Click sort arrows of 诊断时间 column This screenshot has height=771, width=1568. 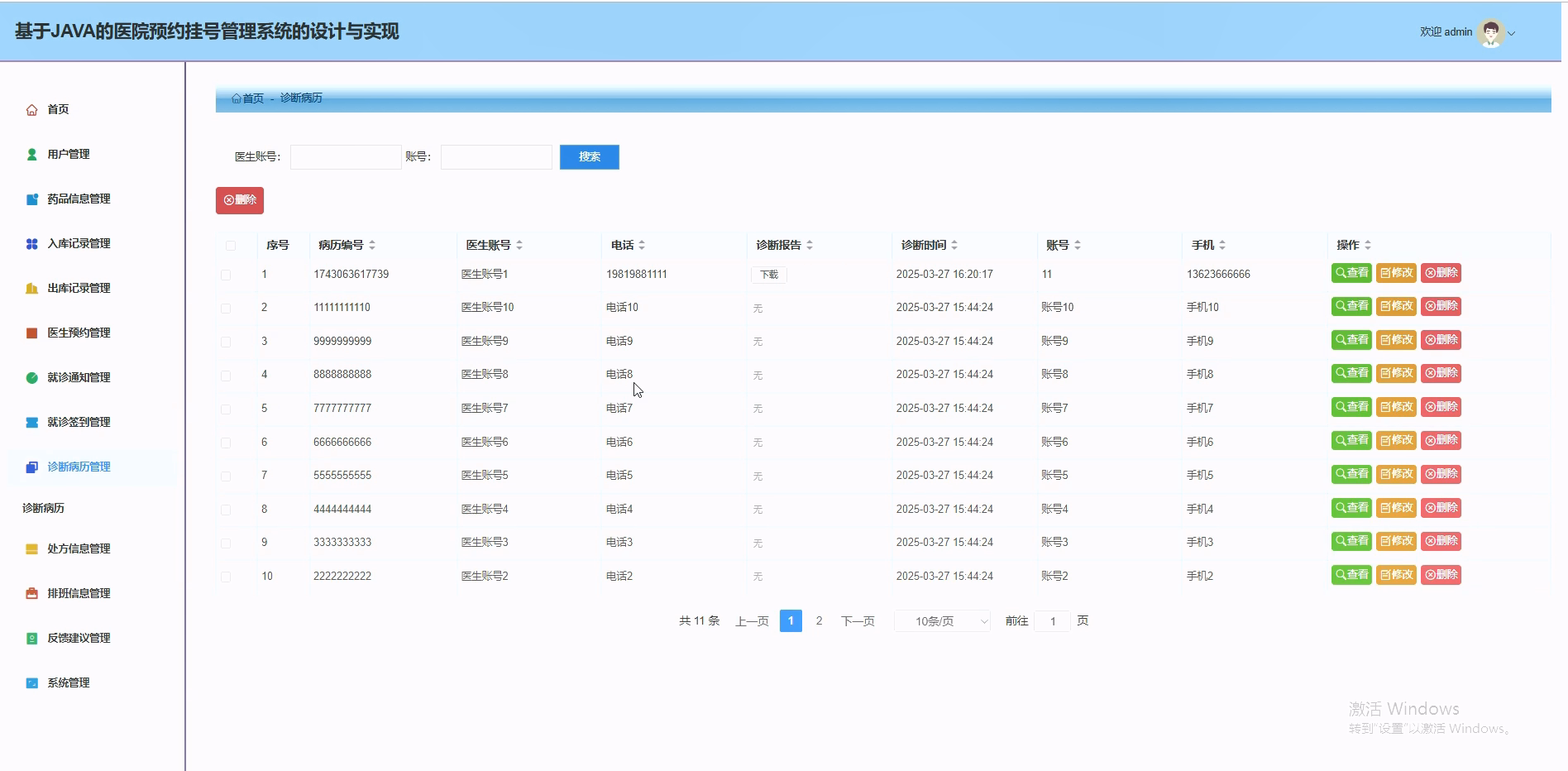pyautogui.click(x=954, y=245)
